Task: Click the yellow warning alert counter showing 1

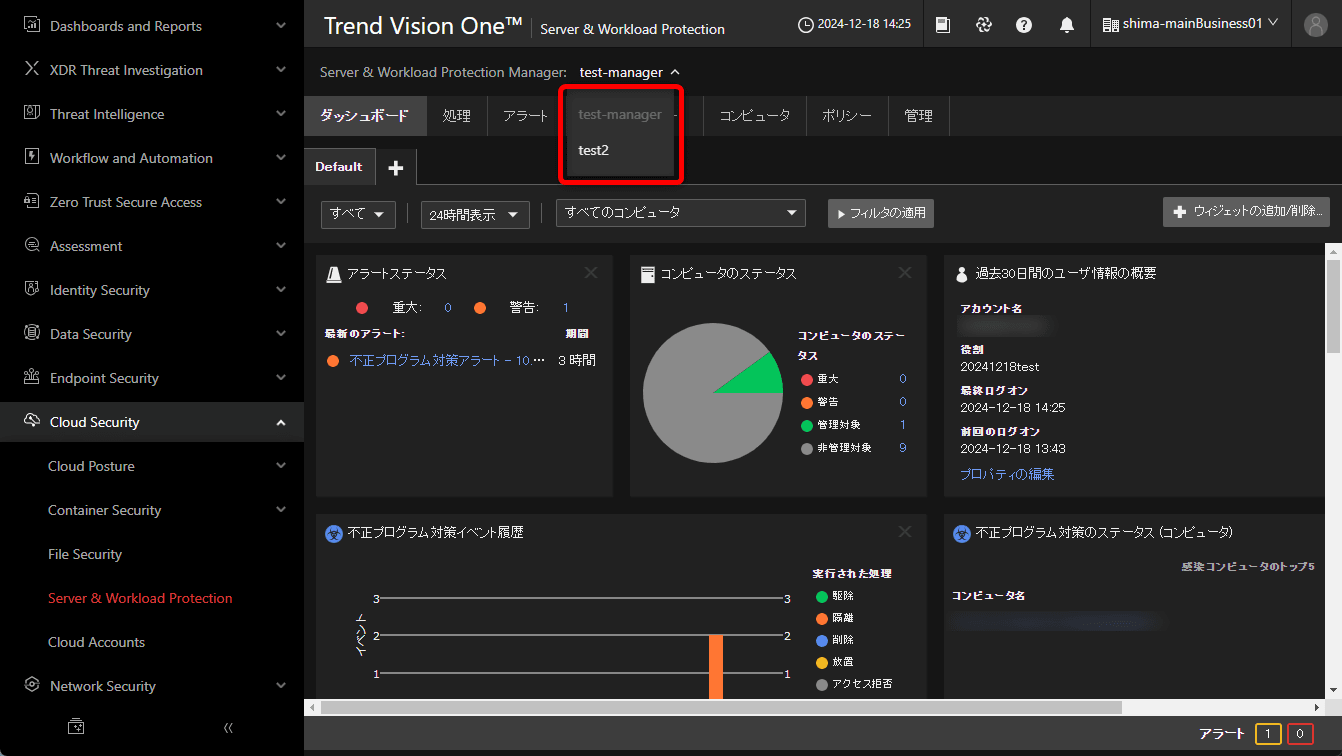Action: 1268,734
